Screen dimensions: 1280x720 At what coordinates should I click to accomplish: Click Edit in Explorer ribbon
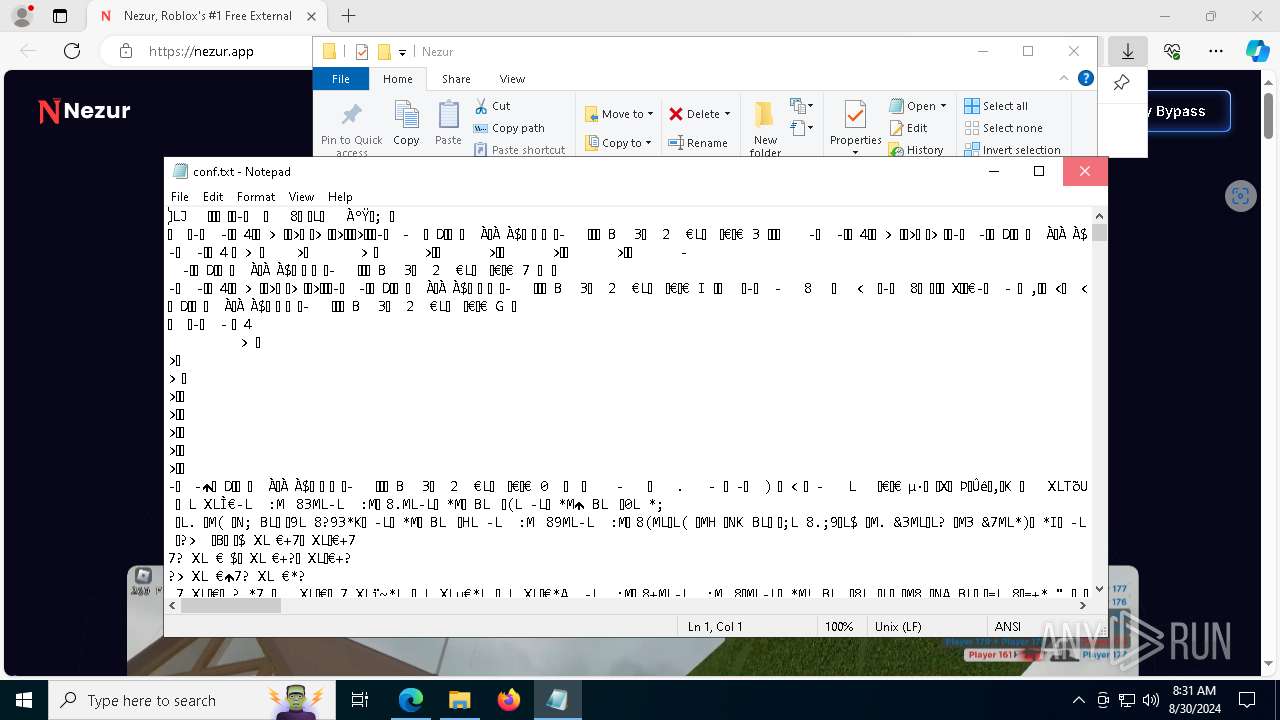pyautogui.click(x=908, y=128)
